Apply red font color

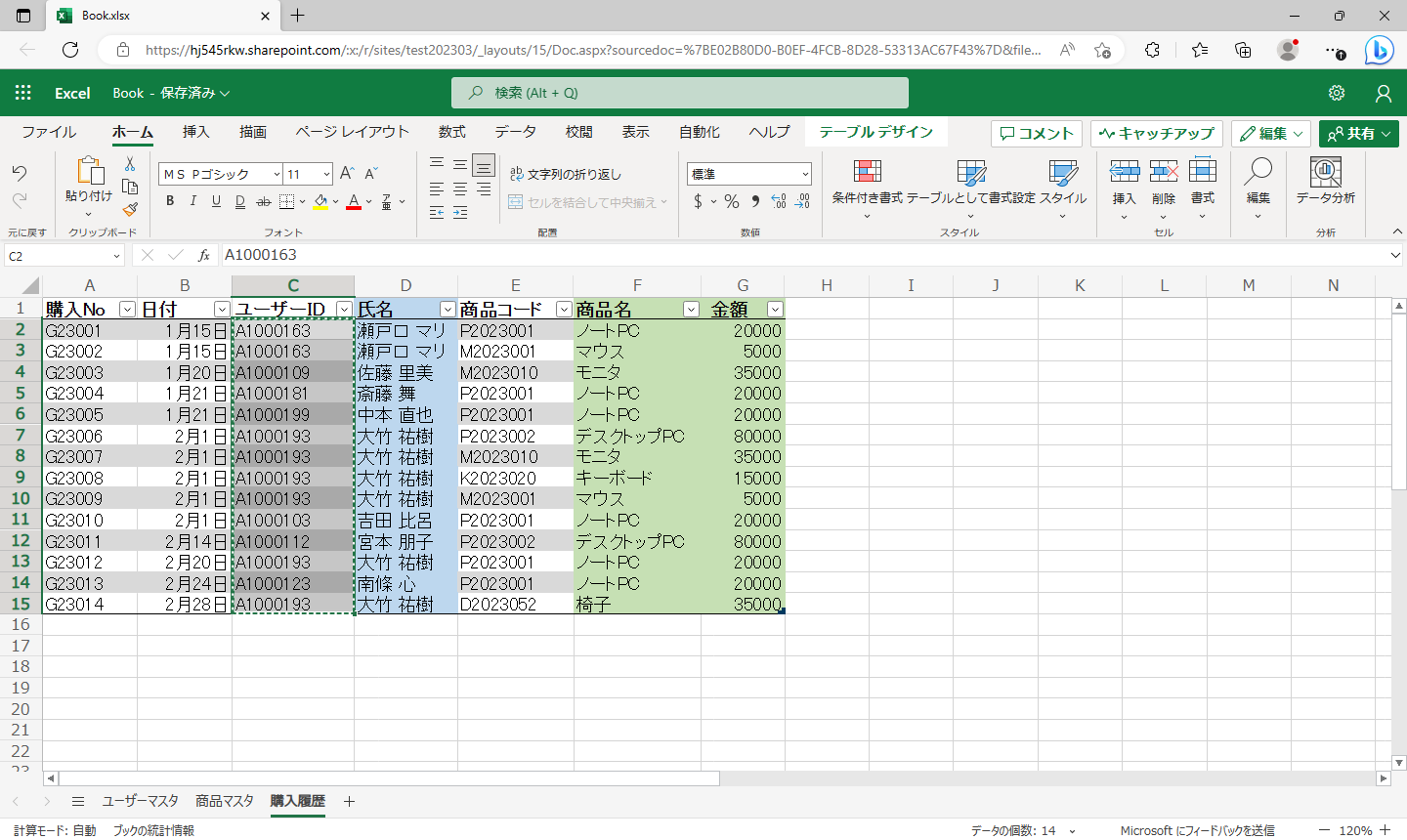(354, 201)
